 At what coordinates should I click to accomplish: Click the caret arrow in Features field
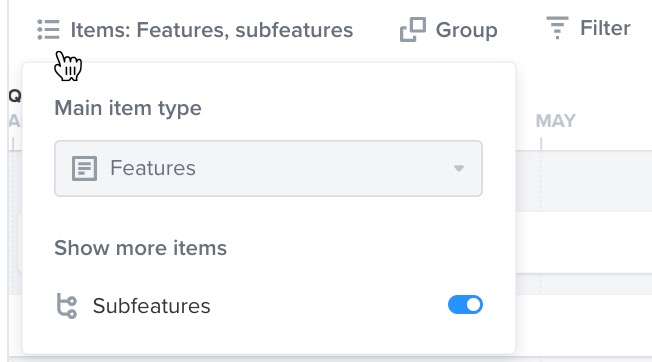tap(459, 168)
